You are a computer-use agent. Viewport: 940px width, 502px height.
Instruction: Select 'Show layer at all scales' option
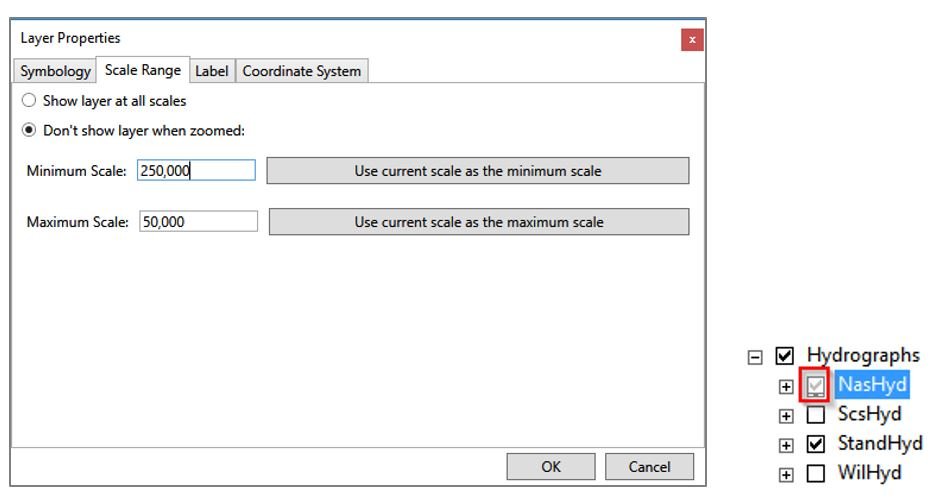29,101
